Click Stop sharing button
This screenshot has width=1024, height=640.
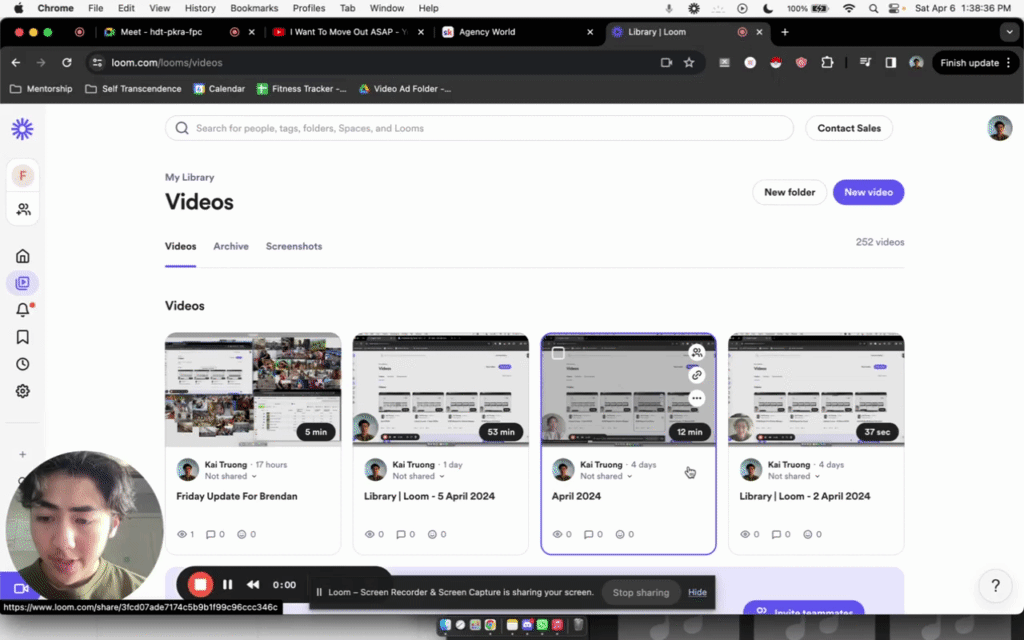coord(641,592)
